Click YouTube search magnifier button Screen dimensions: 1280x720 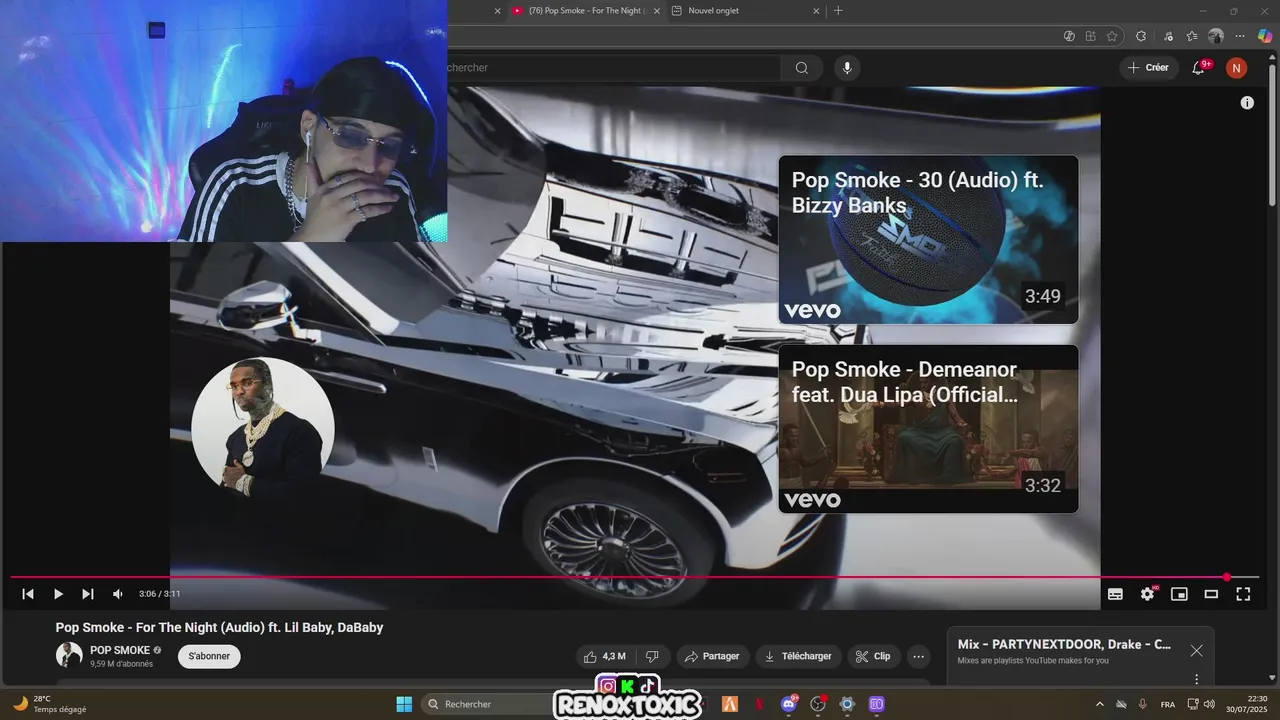click(x=802, y=67)
